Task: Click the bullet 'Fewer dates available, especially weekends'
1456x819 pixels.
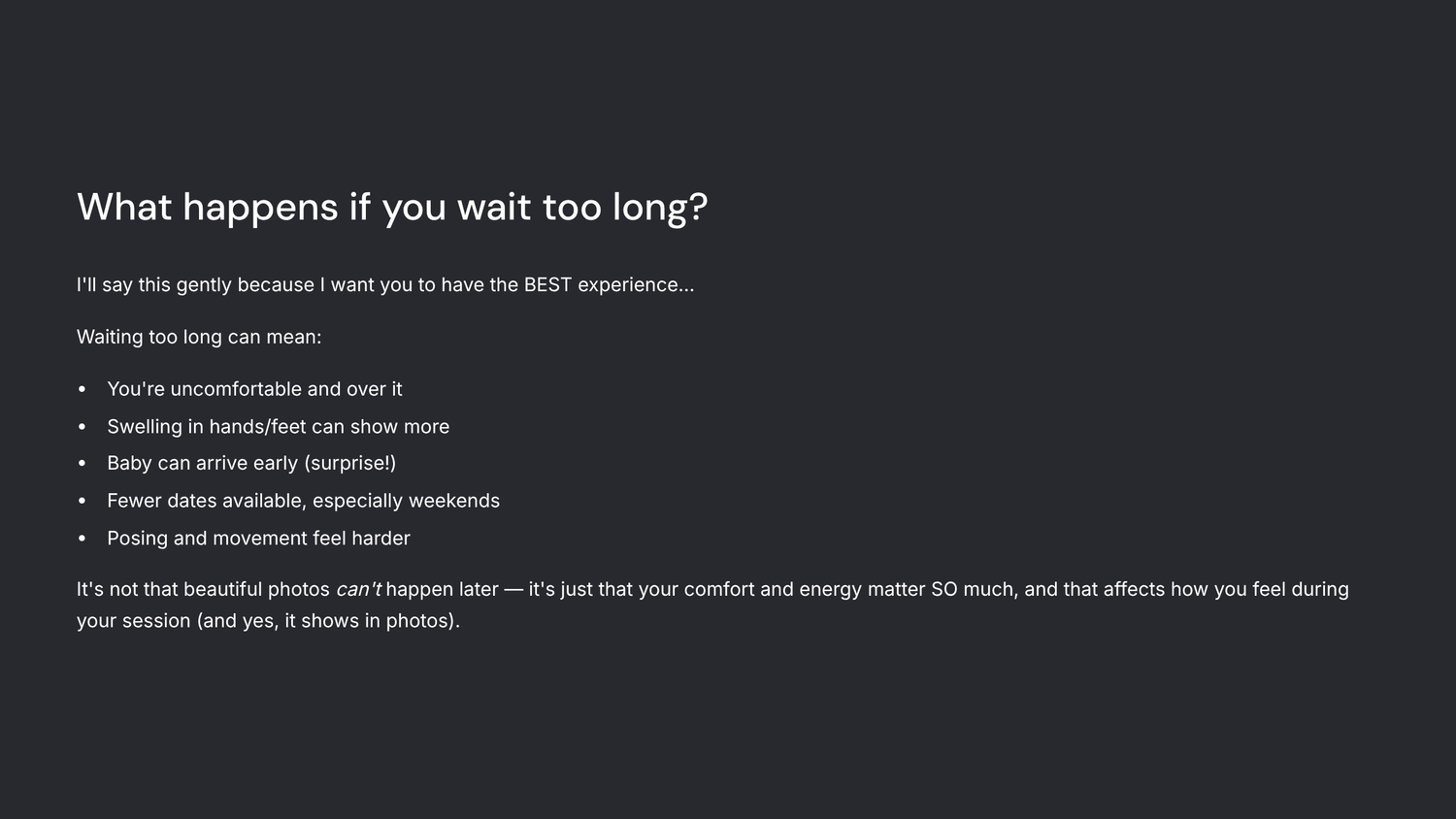Action: (x=303, y=501)
